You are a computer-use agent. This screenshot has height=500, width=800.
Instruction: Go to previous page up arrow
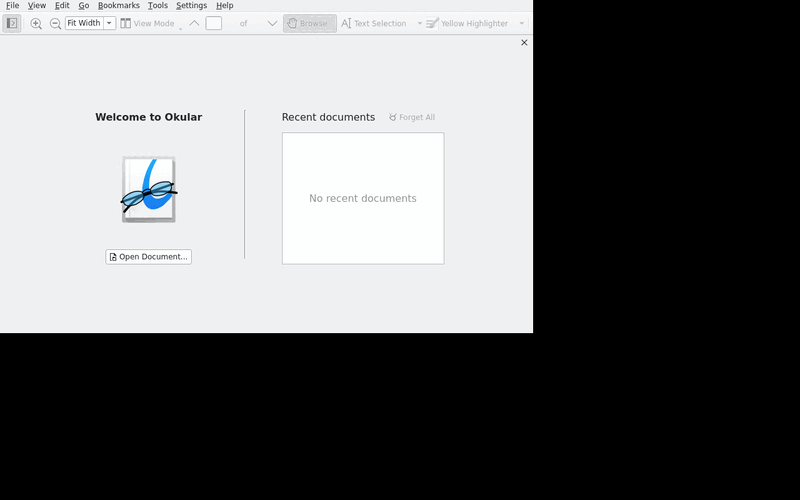pos(194,23)
